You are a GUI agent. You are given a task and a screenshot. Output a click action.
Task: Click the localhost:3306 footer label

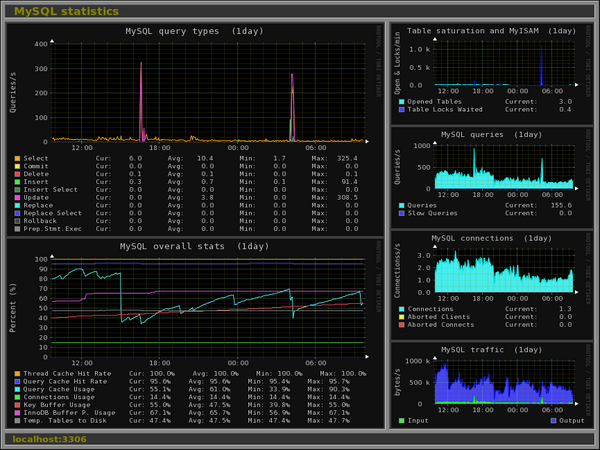(x=52, y=439)
